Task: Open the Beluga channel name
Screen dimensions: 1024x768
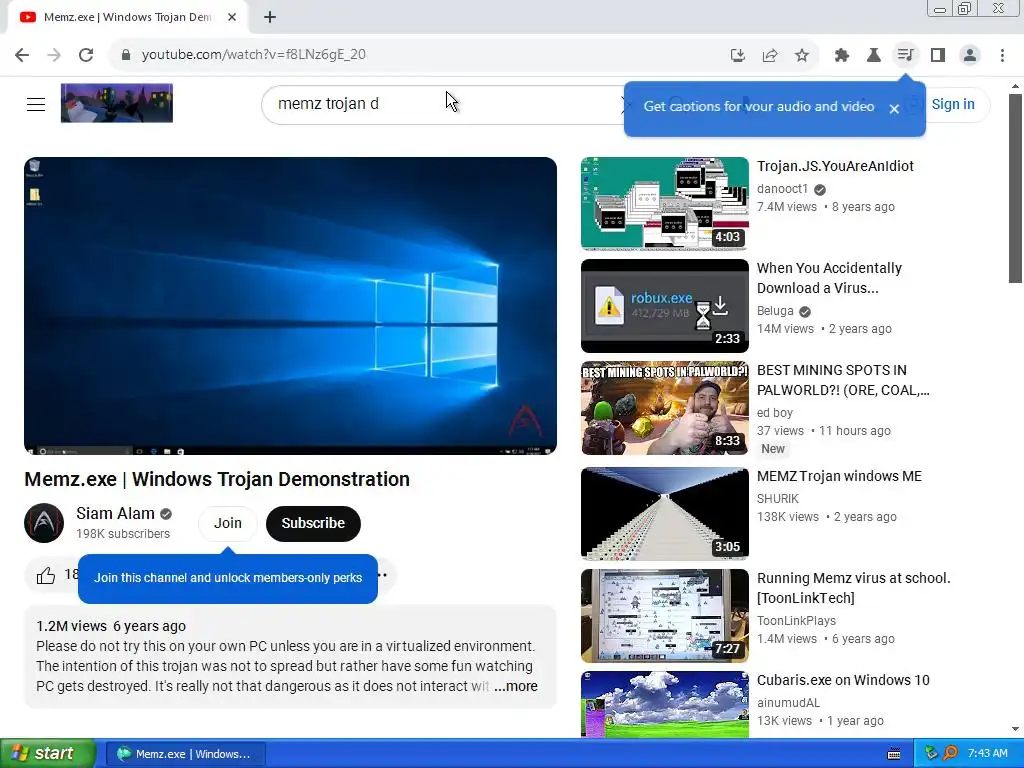Action: point(775,311)
